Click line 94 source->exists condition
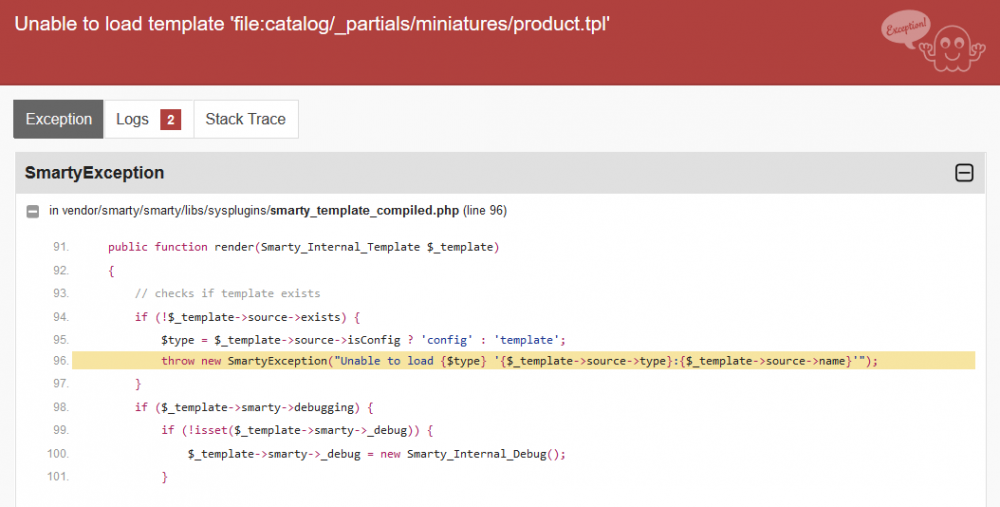1000x507 pixels. [x=247, y=317]
